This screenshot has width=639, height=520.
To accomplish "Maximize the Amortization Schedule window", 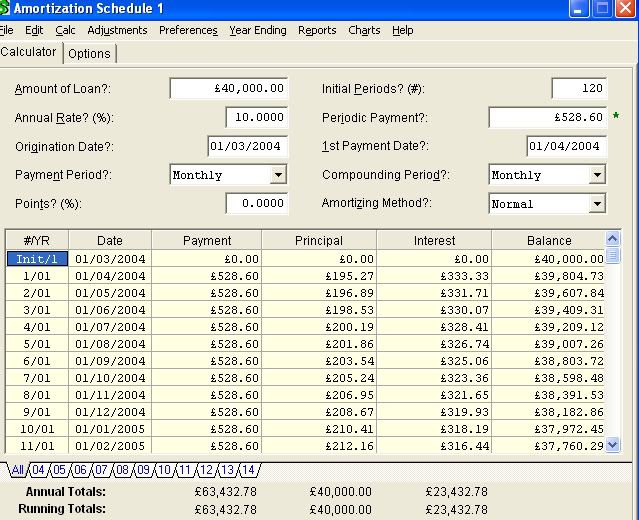I will click(x=602, y=8).
